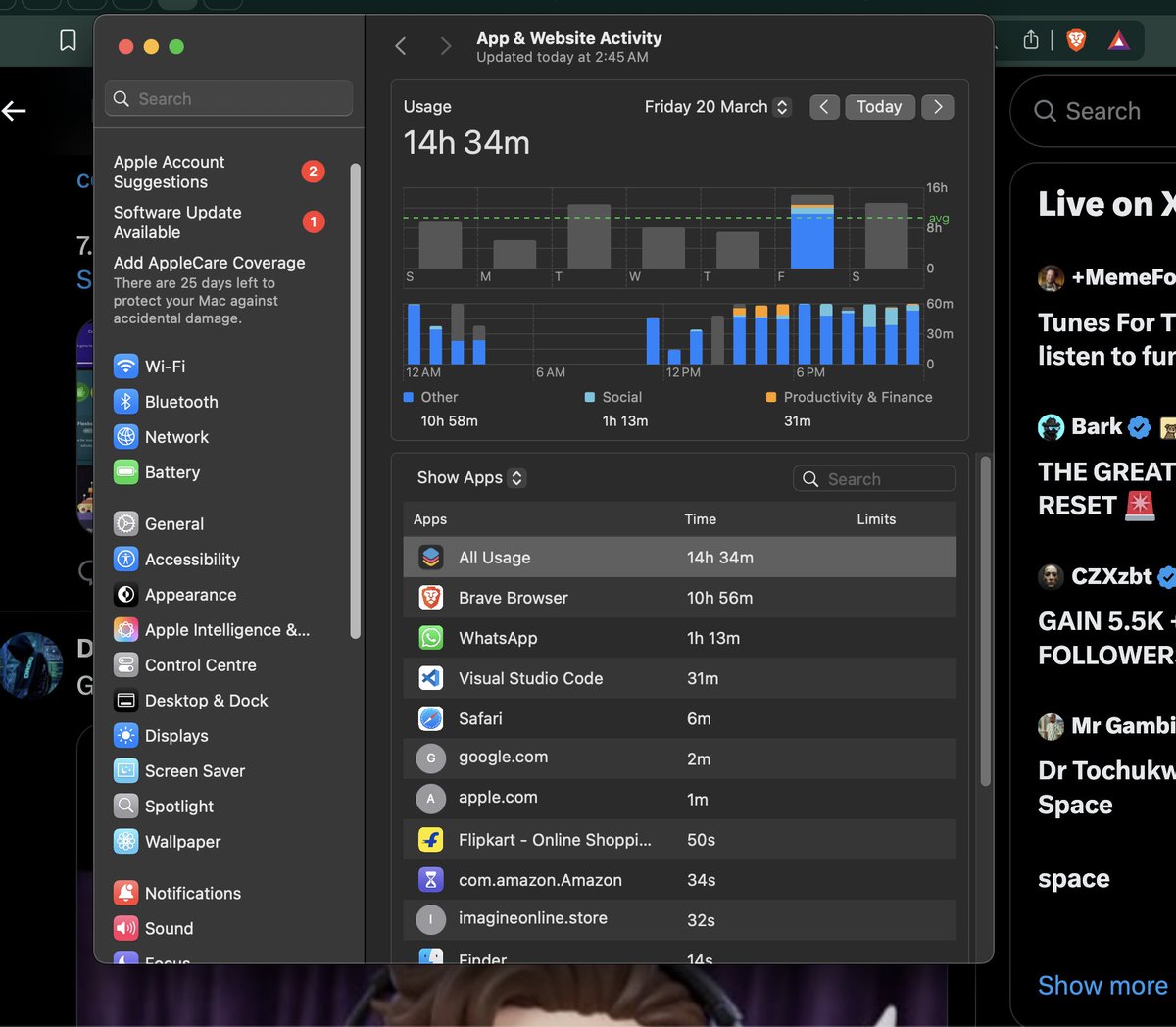Click the Today button
The height and width of the screenshot is (1027, 1176).
click(x=879, y=107)
